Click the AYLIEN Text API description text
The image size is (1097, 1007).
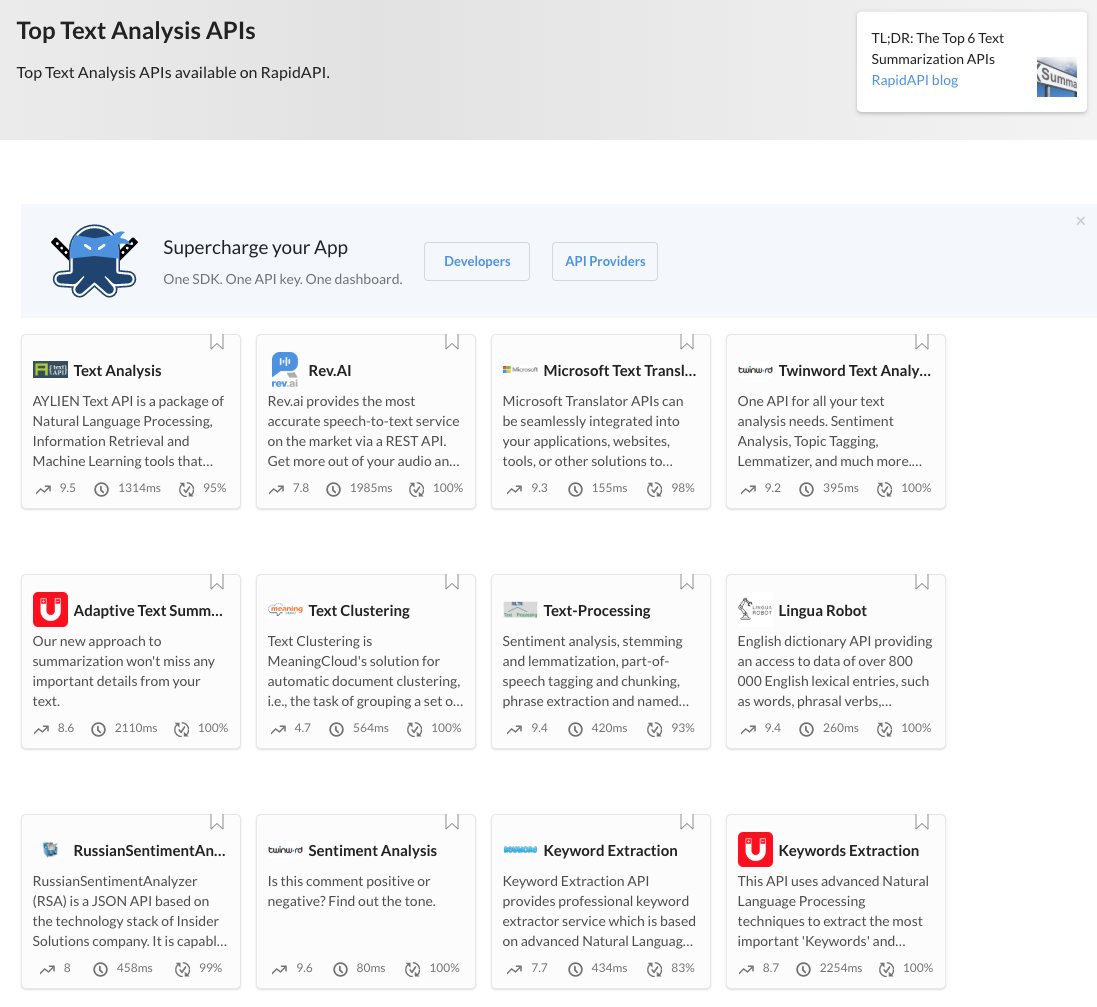(x=128, y=431)
